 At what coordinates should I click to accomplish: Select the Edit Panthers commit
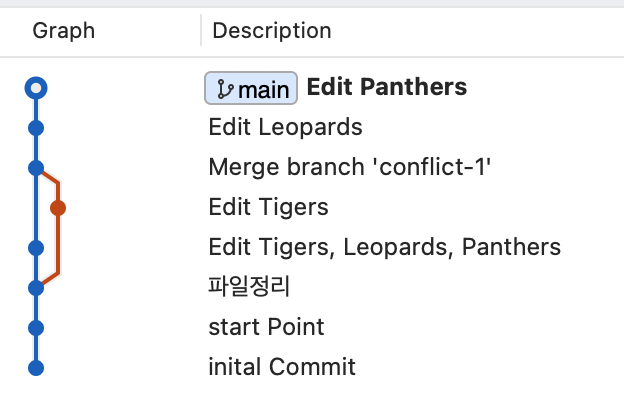tap(387, 87)
